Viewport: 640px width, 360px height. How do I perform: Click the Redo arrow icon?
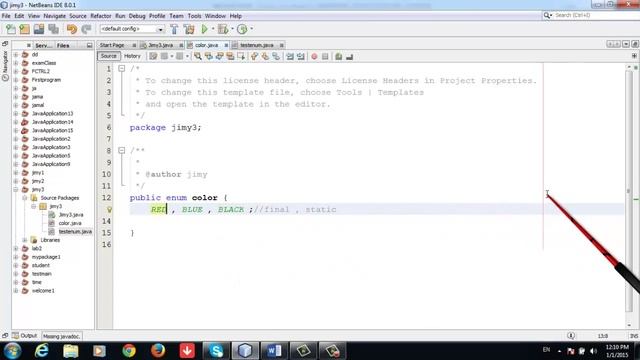[86, 29]
